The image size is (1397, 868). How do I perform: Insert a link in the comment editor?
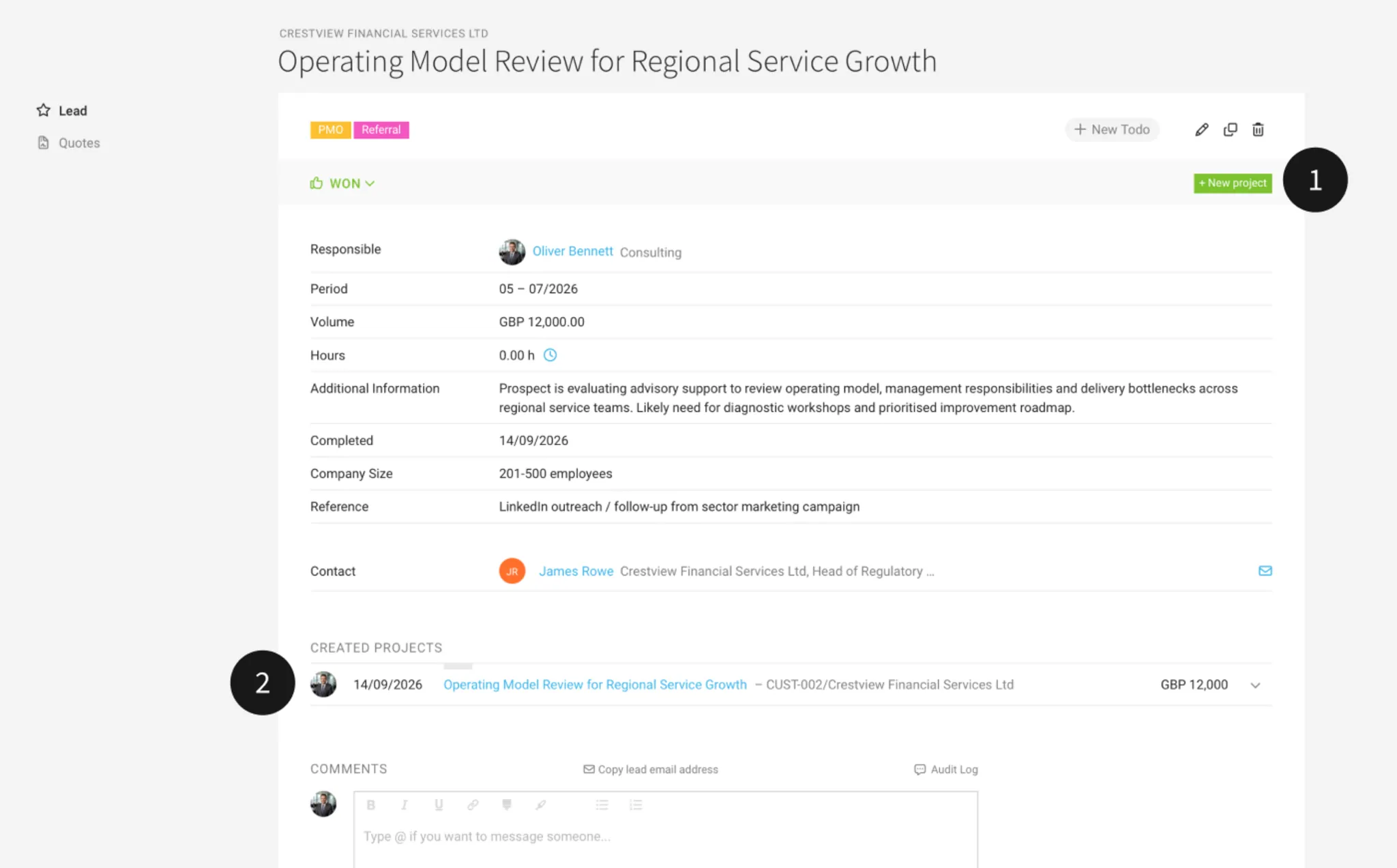[x=473, y=805]
